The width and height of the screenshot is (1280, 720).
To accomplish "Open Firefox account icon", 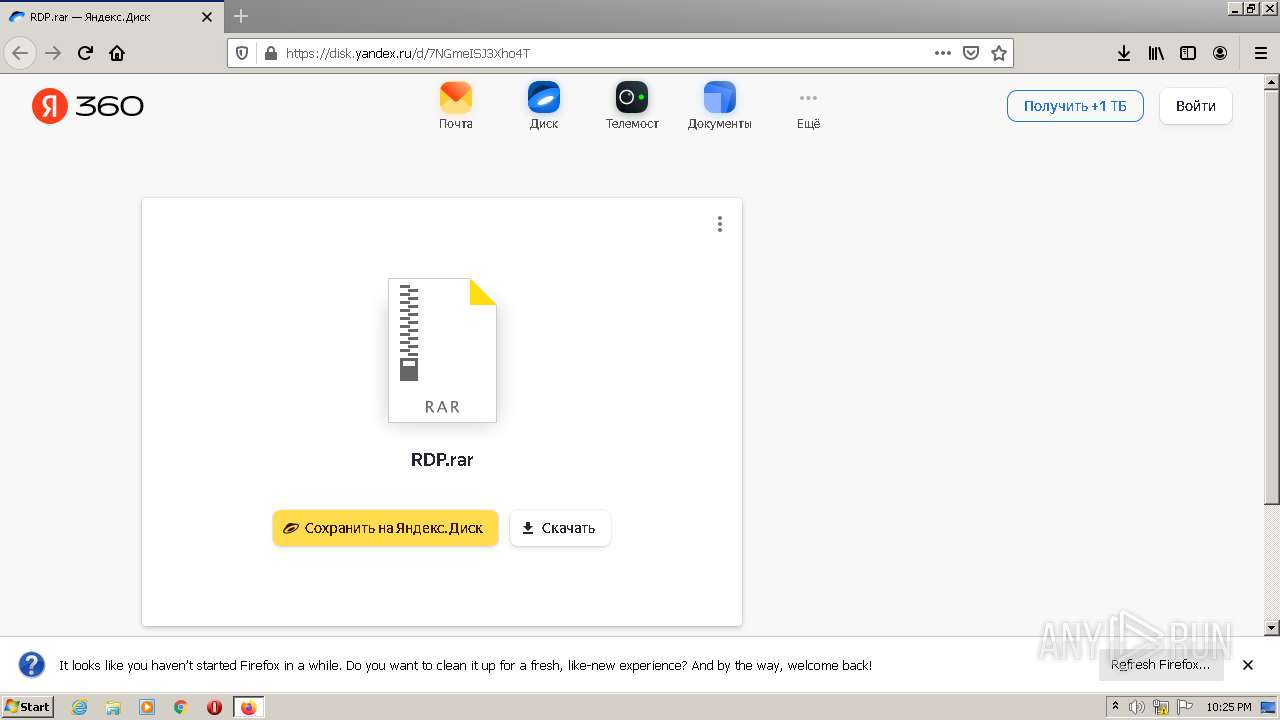I will [1220, 53].
